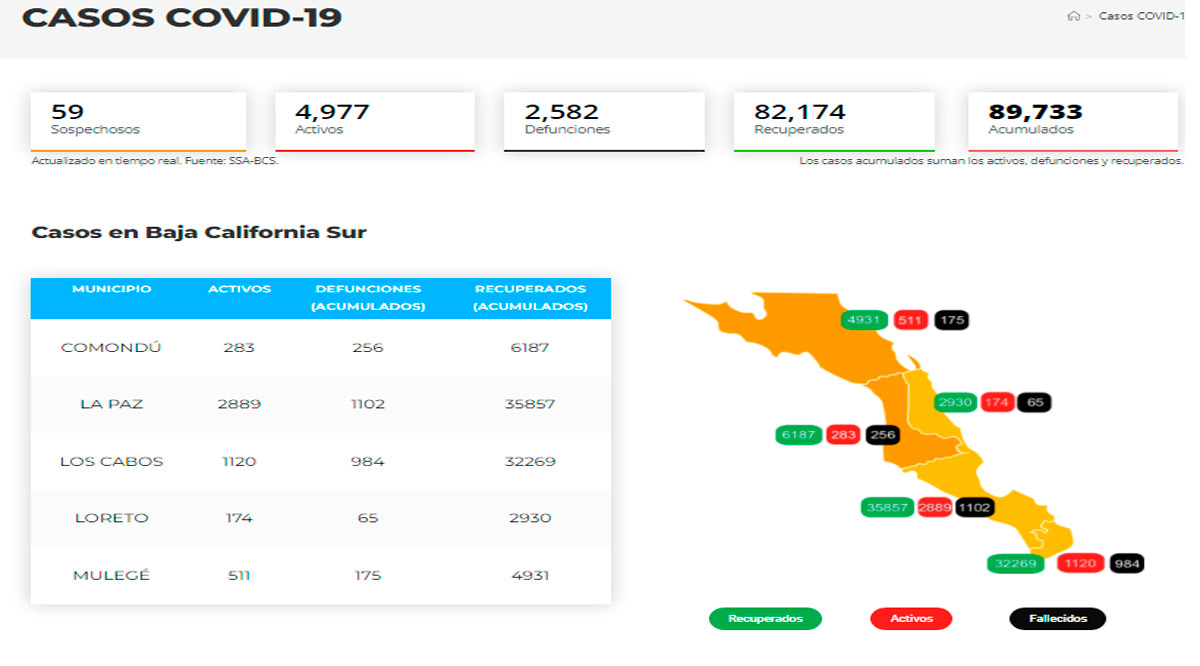This screenshot has width=1200, height=666.
Task: Select the red 174 badge beside Loreto
Action: [x=997, y=402]
